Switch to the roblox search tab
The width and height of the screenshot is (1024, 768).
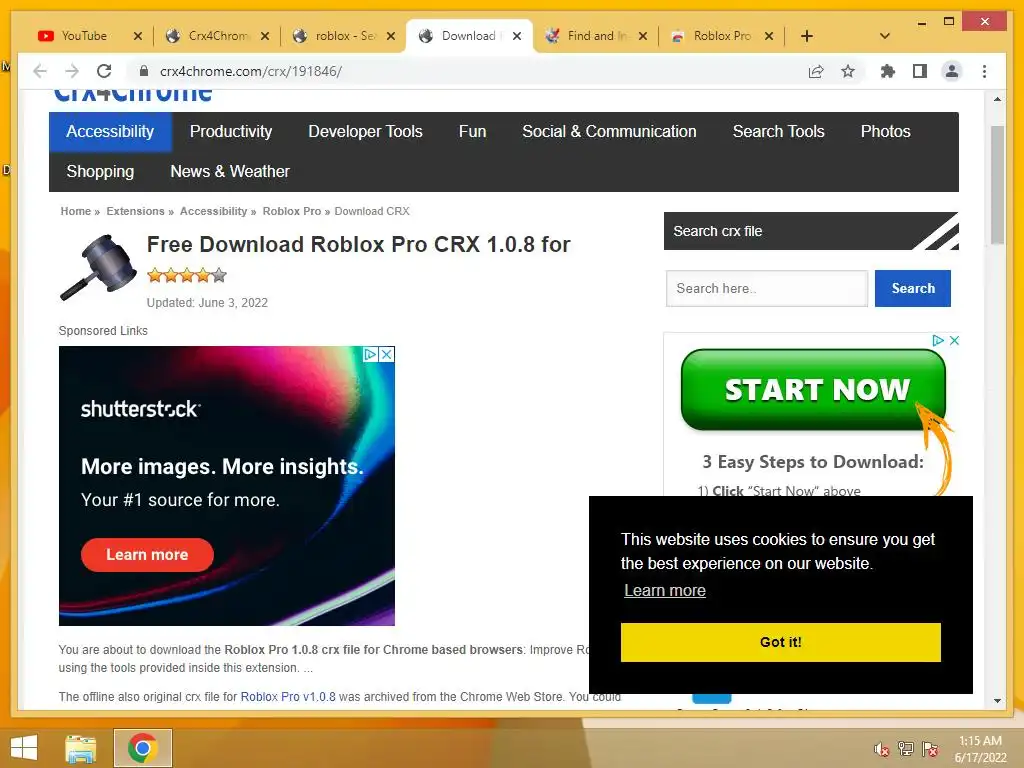click(x=345, y=36)
